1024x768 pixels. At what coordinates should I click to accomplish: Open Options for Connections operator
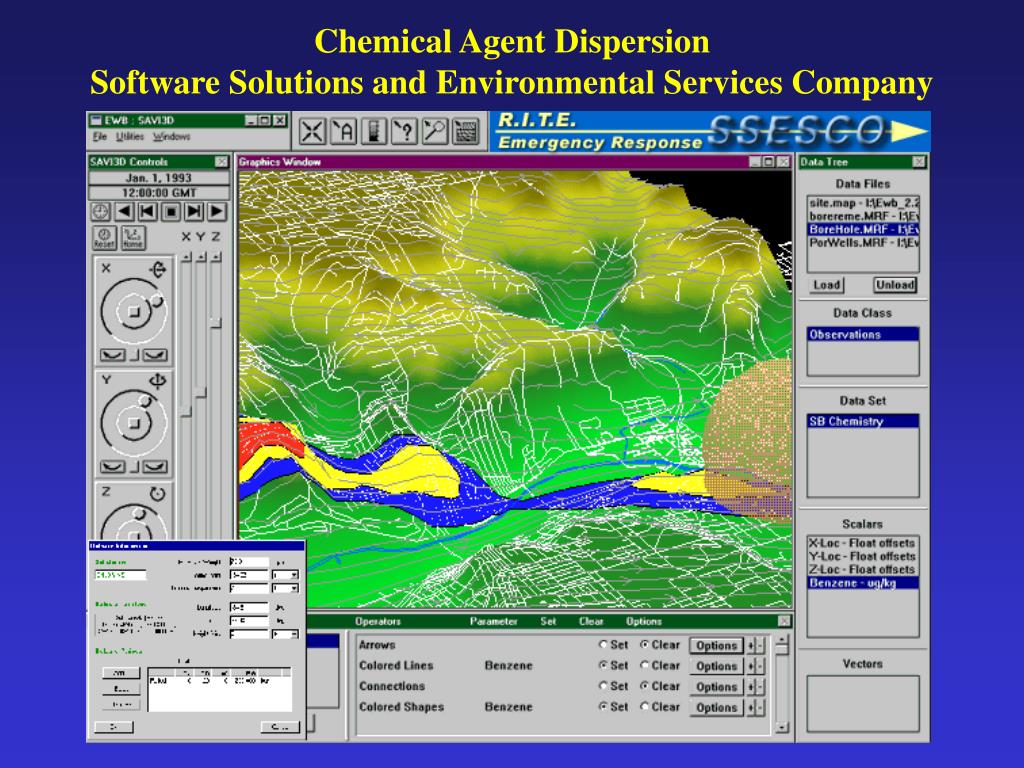click(x=716, y=687)
